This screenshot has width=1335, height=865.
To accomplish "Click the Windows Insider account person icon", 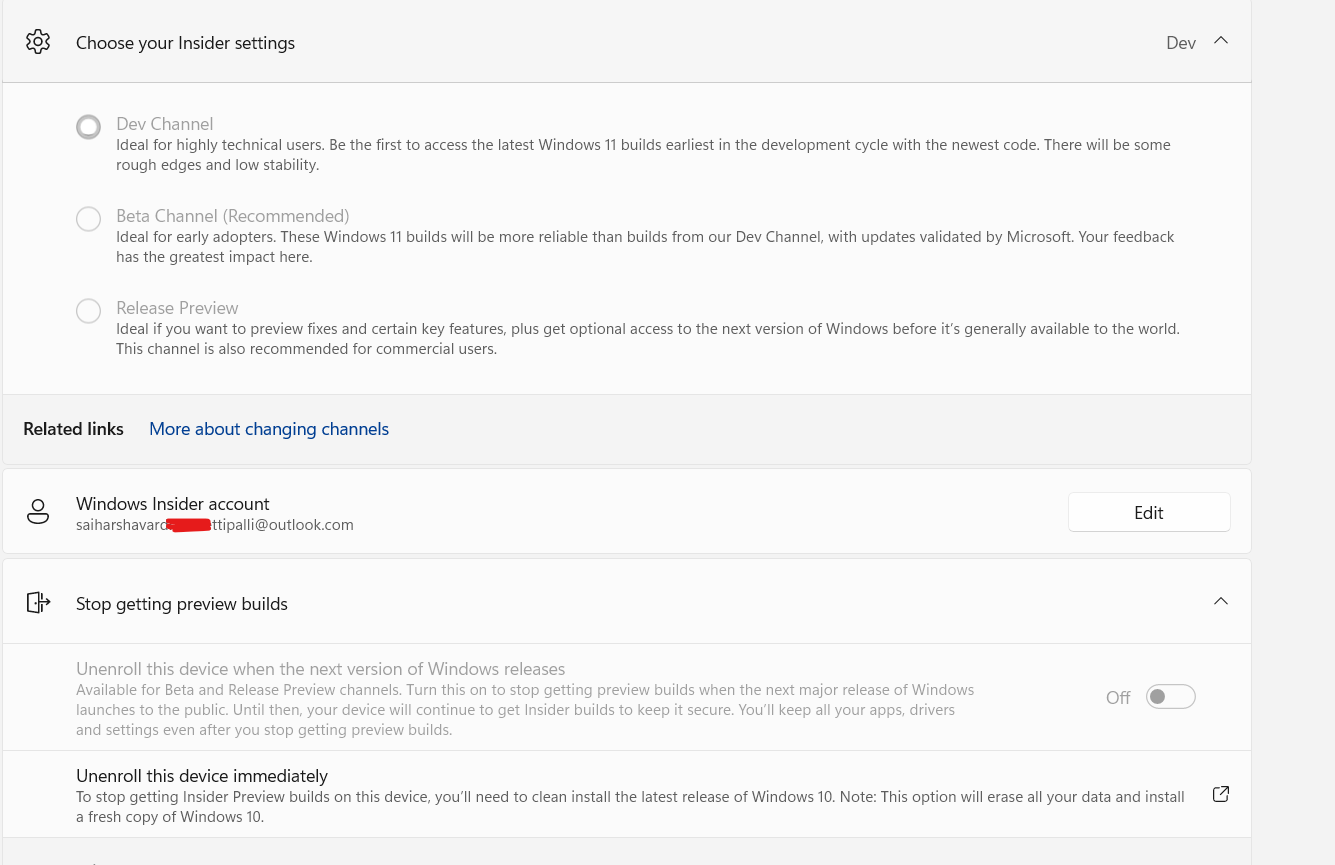I will pos(38,512).
